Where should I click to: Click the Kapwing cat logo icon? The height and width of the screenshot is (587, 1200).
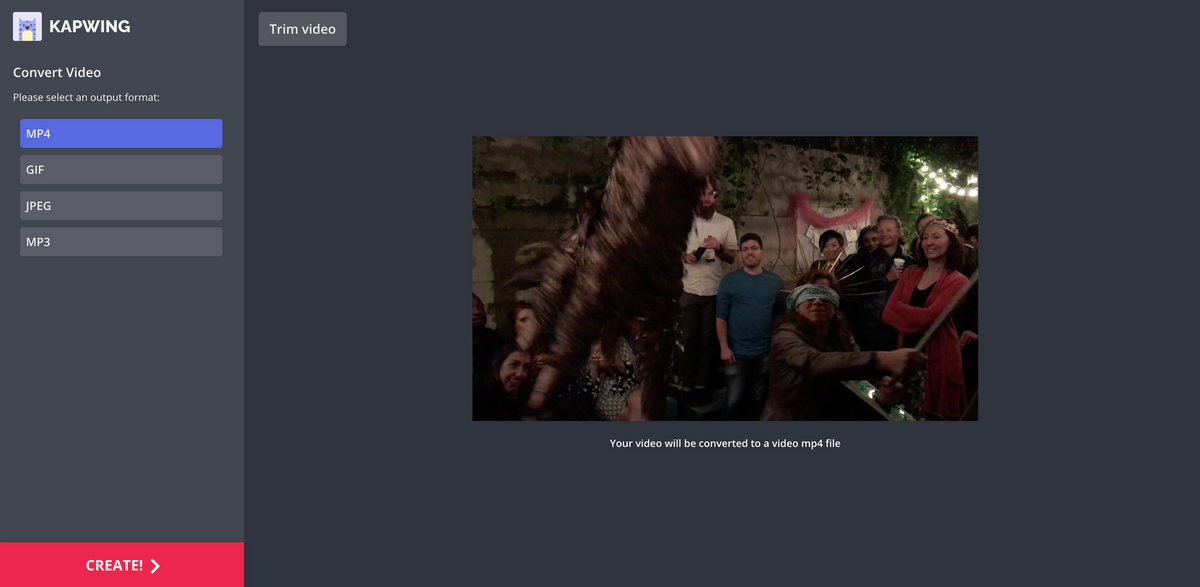[x=27, y=27]
